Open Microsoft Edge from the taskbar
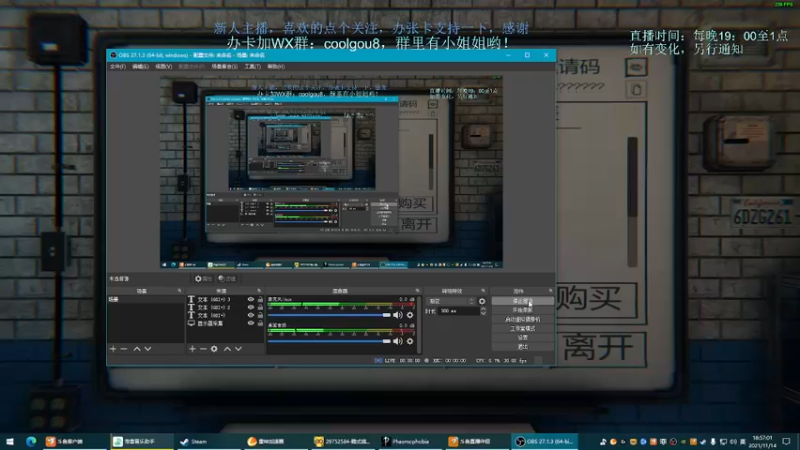The image size is (800, 450). (31, 441)
